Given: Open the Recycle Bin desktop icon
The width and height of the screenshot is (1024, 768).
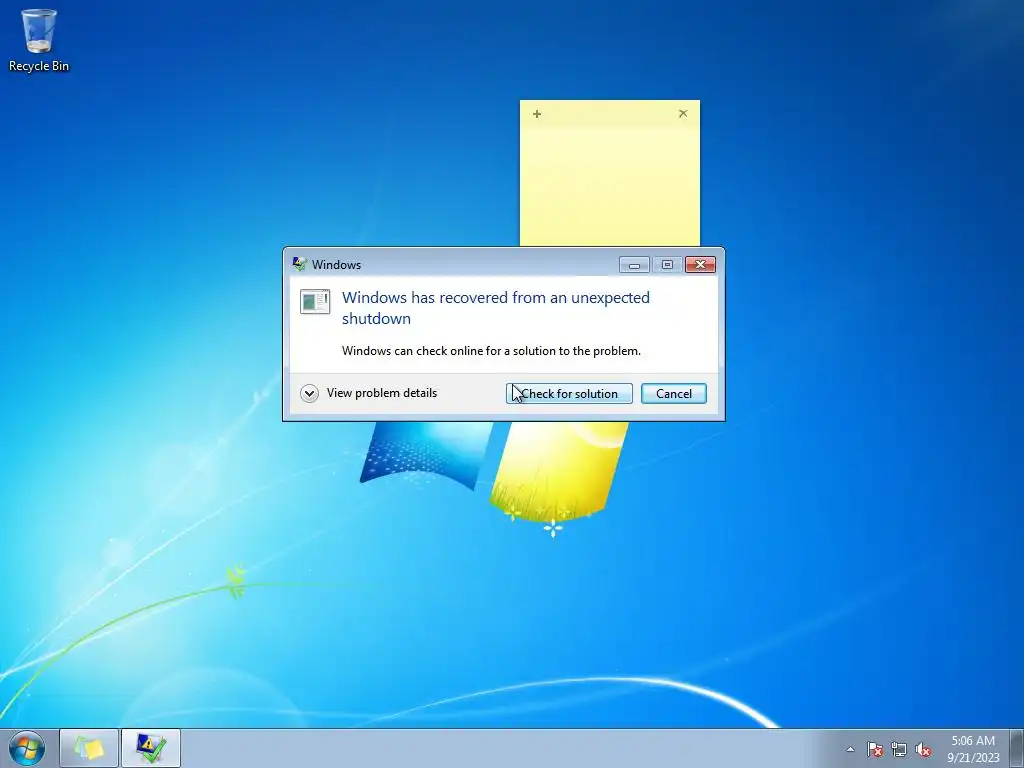Looking at the screenshot, I should coord(39,40).
